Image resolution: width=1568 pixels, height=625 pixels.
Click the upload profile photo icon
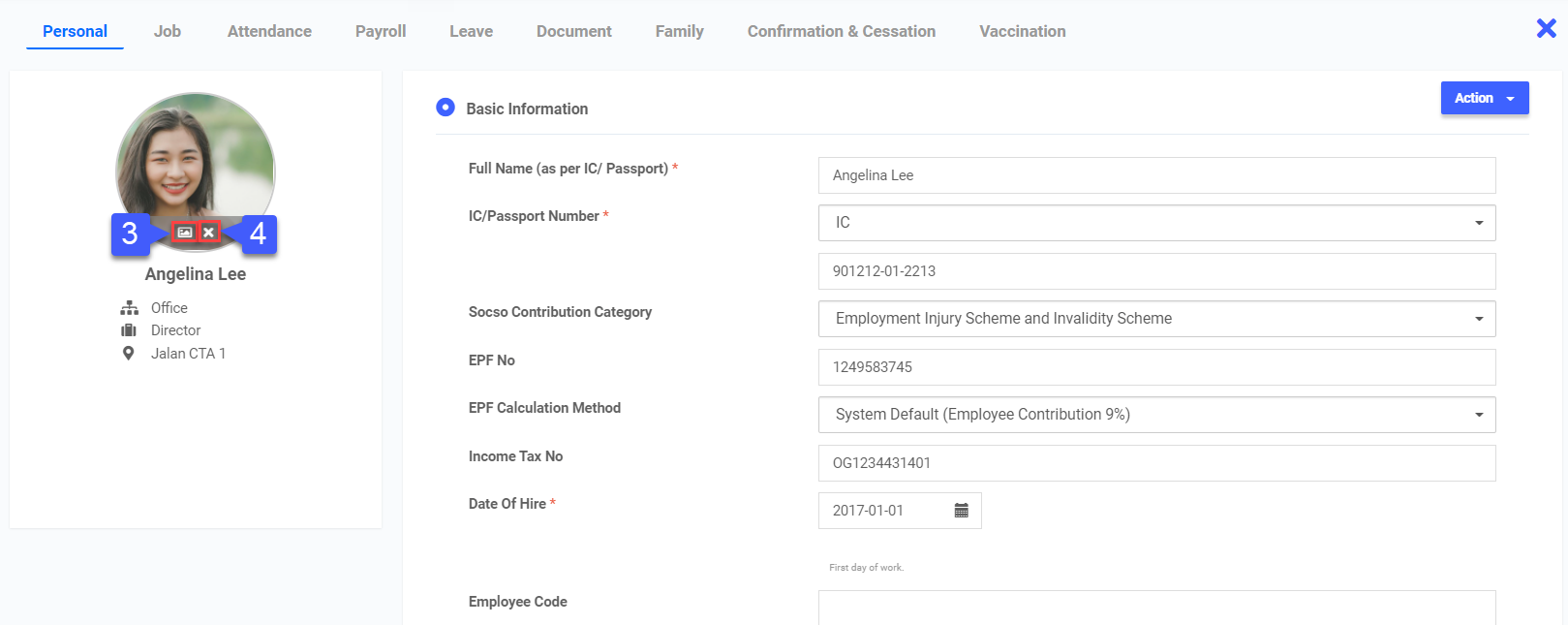(x=184, y=233)
